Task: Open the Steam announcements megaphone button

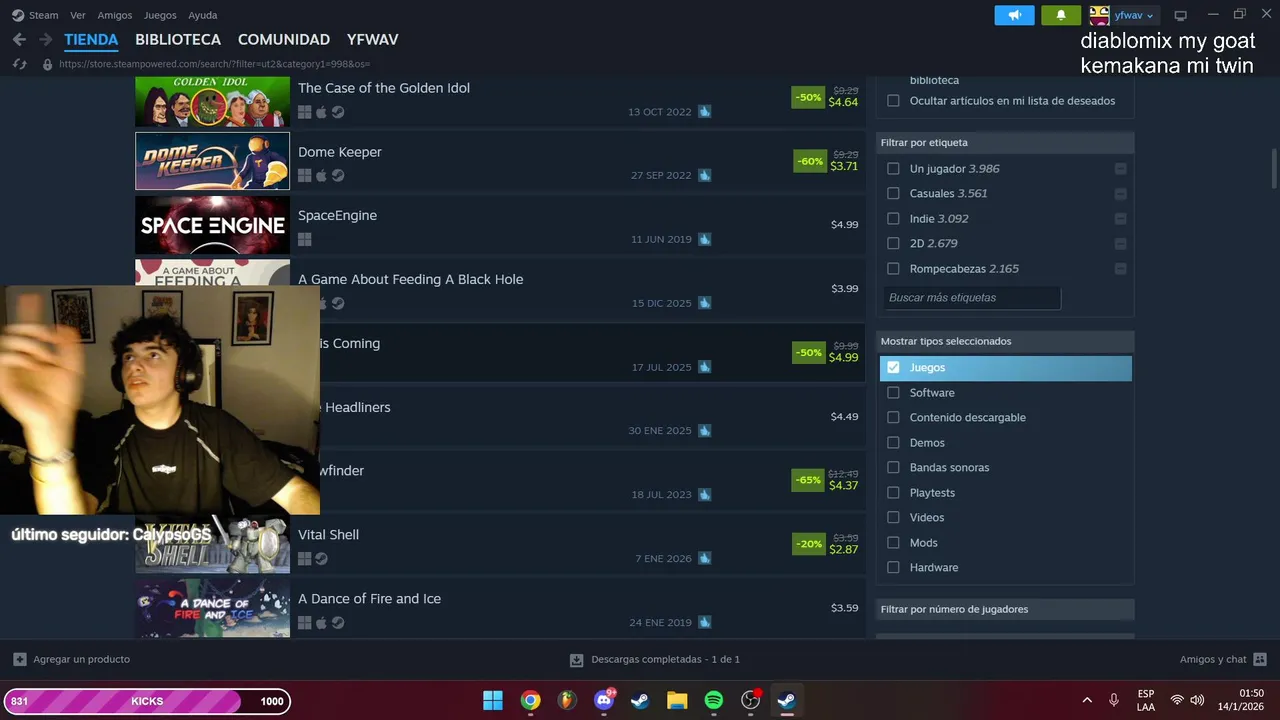Action: pos(1014,15)
